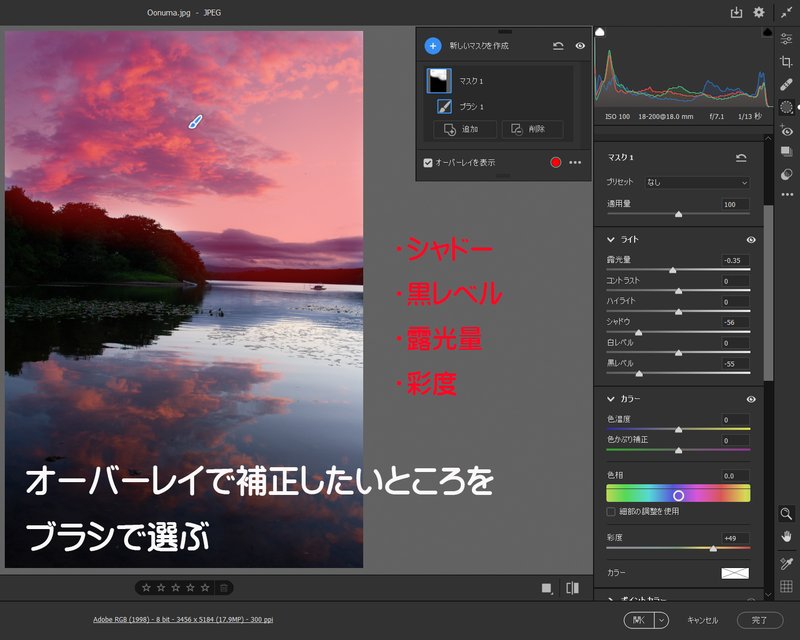Click the 色温度 slider handle
The height and width of the screenshot is (640, 800).
coord(678,430)
